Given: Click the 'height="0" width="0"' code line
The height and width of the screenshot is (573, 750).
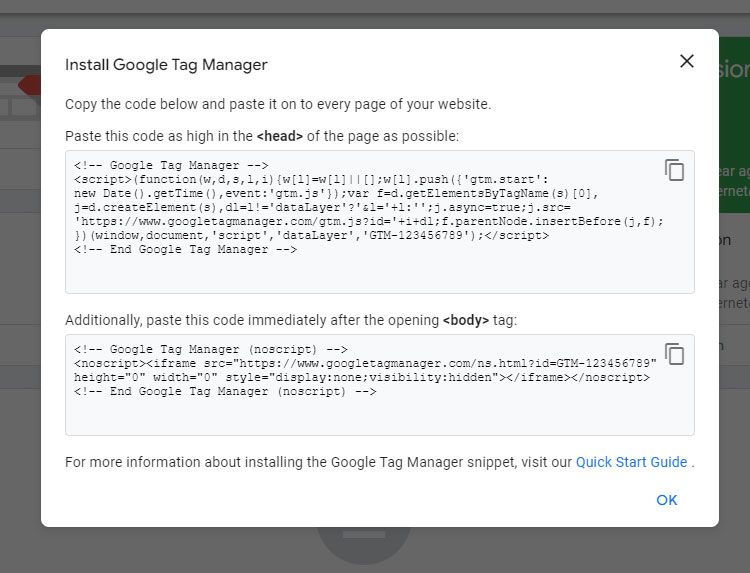Looking at the screenshot, I should pos(362,377).
